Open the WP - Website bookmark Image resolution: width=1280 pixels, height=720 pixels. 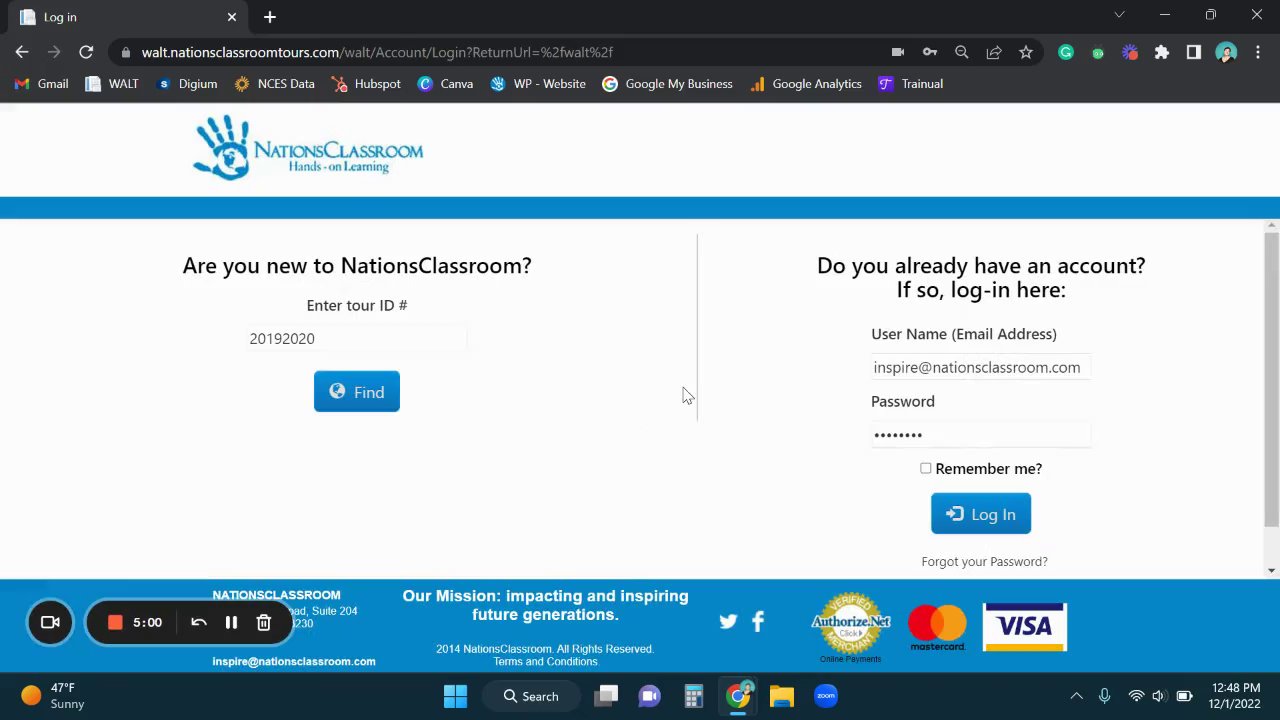pos(538,84)
